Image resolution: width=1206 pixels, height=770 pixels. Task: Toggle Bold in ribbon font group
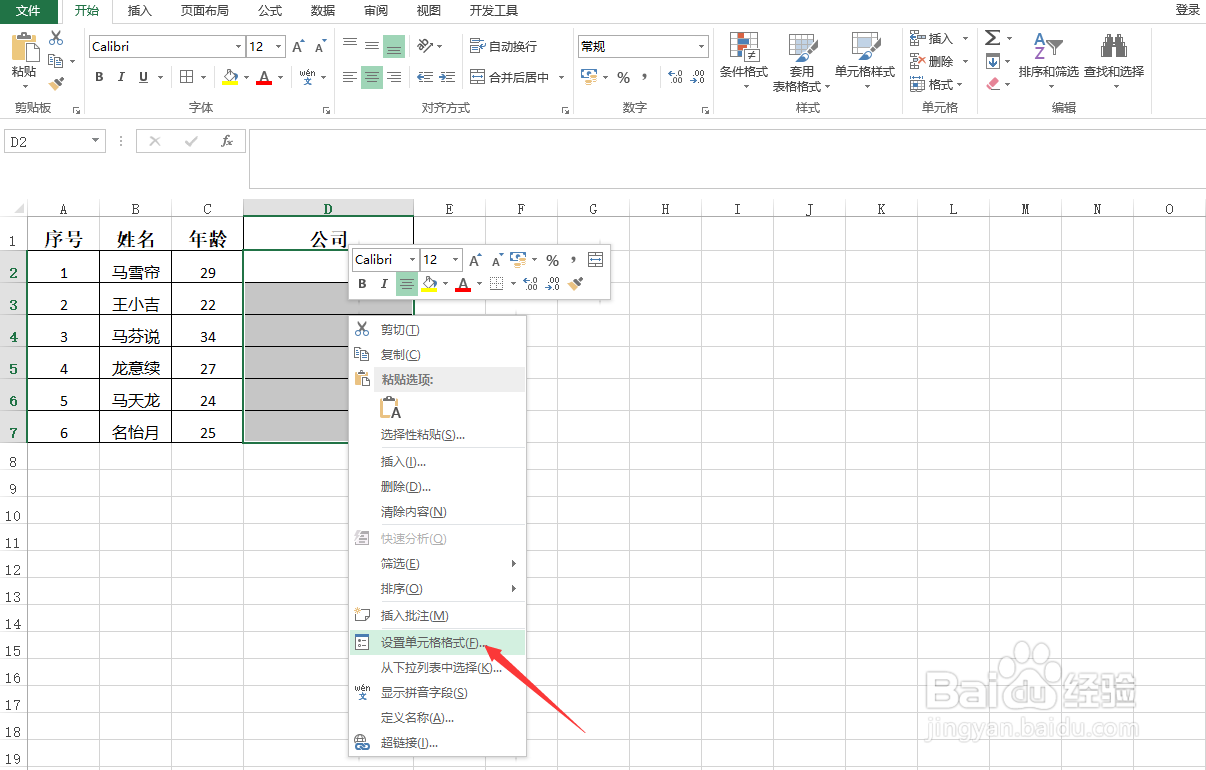coord(99,77)
